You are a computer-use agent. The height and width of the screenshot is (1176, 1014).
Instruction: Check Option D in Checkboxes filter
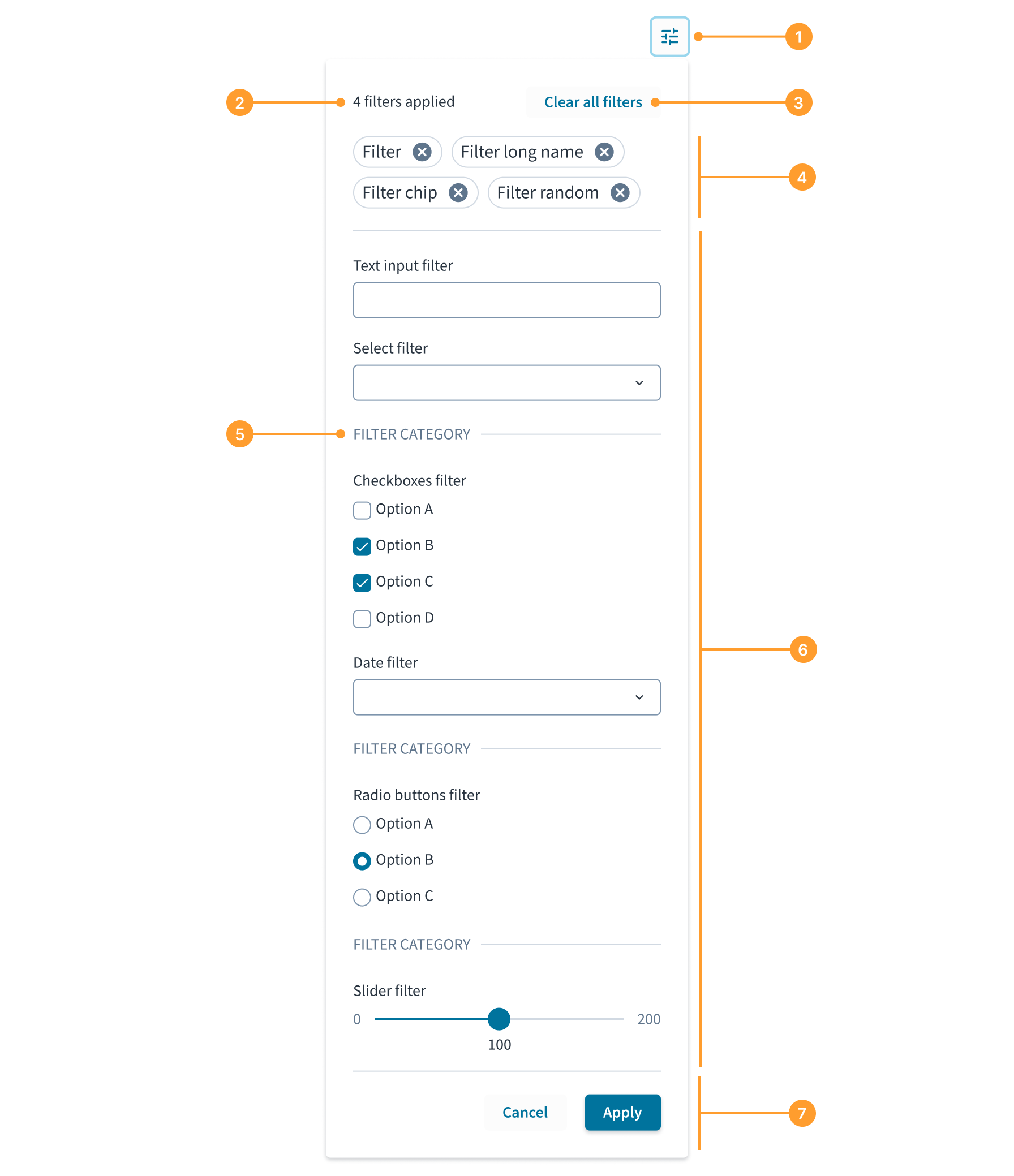pos(362,619)
